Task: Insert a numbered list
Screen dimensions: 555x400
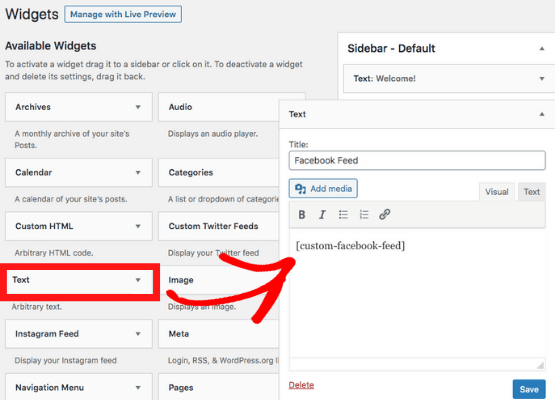Action: (x=364, y=215)
